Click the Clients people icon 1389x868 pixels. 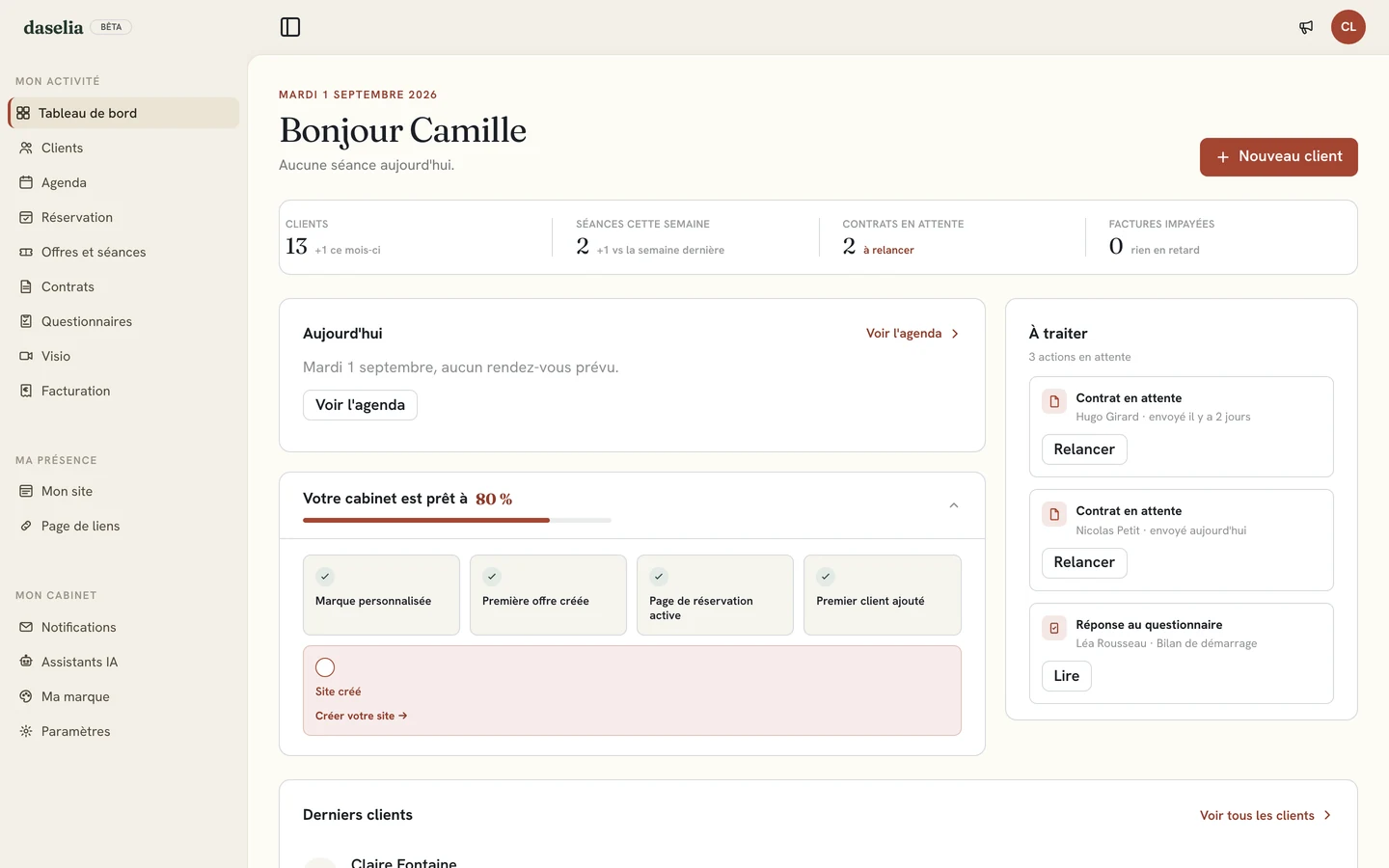click(x=26, y=148)
